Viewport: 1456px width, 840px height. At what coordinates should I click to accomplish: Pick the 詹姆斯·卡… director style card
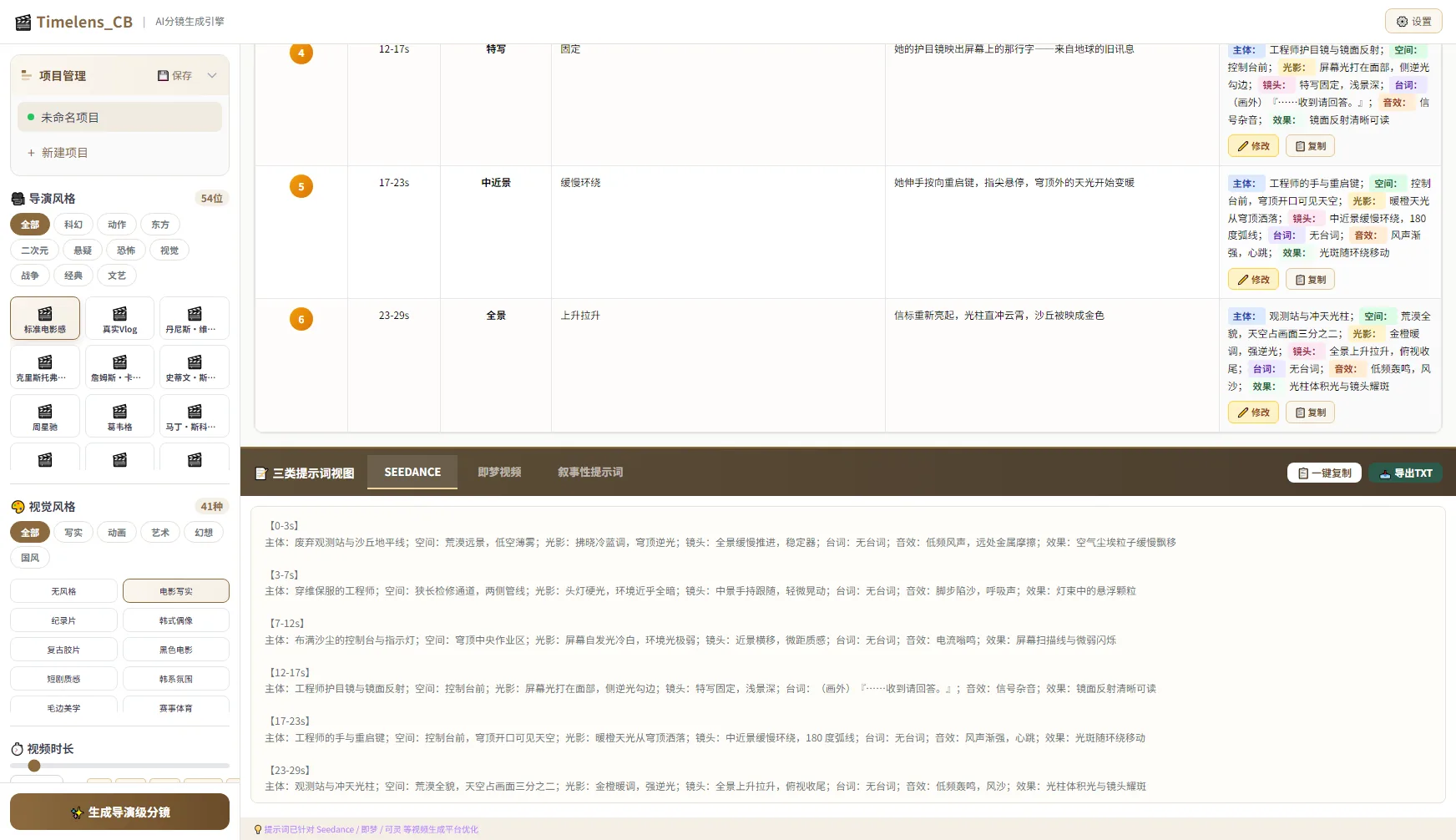[x=119, y=367]
